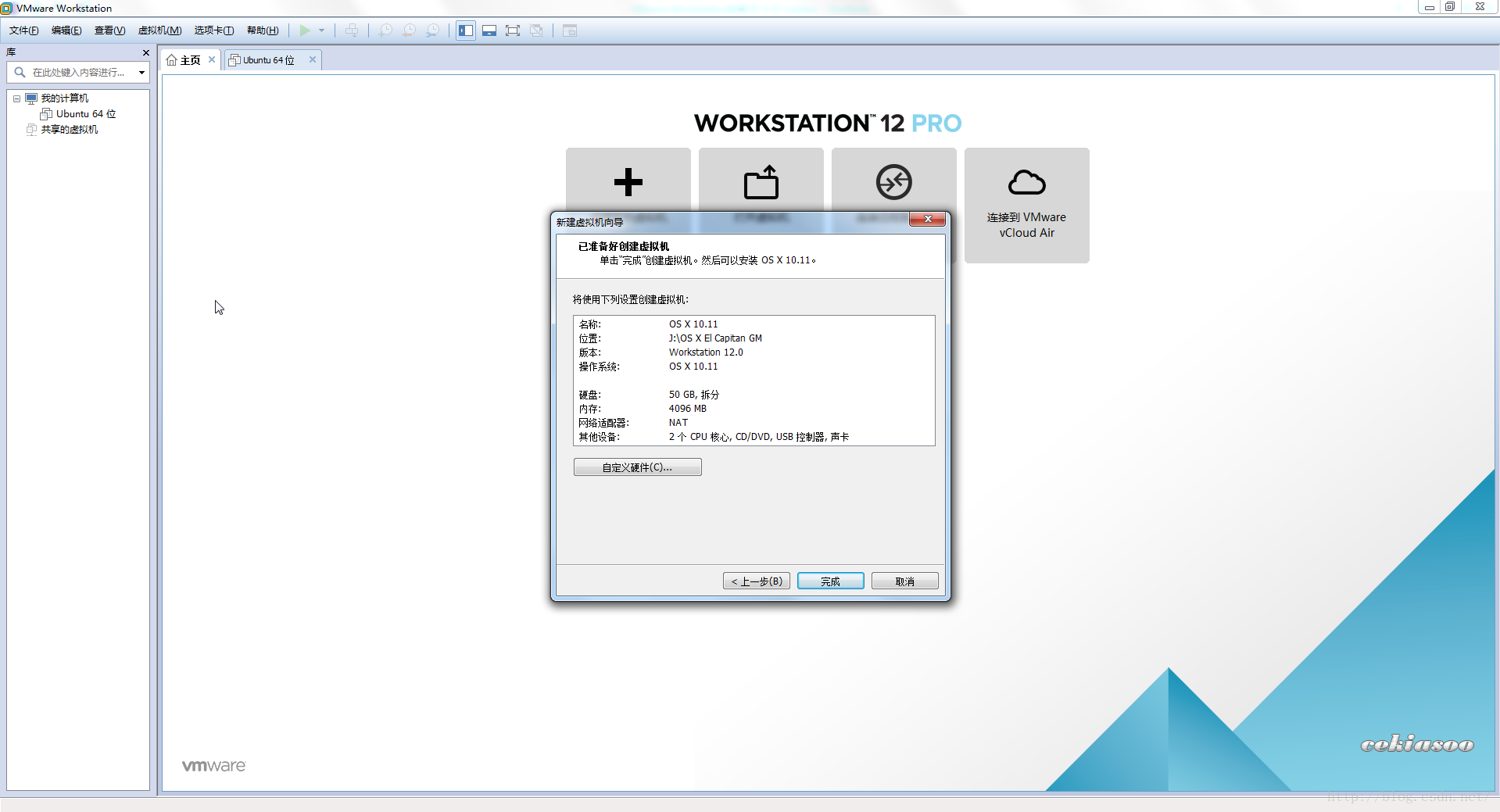The image size is (1500, 812).
Task: Close the 库 library panel
Action: [145, 52]
